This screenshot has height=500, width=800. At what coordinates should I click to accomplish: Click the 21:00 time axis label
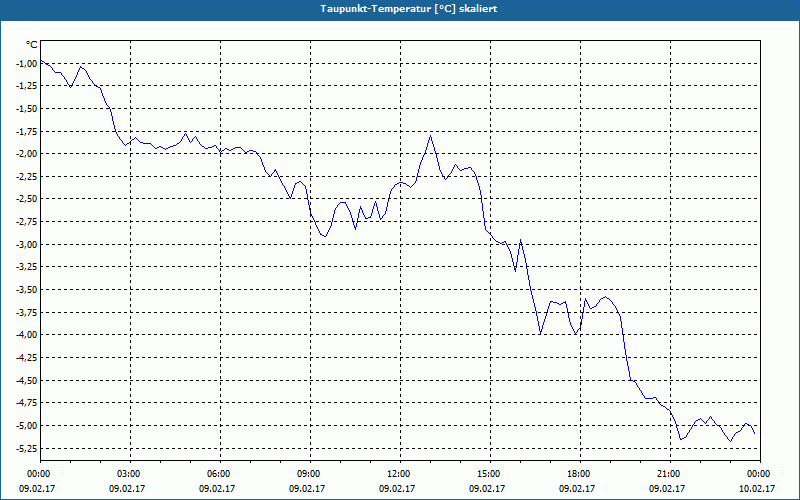(670, 474)
